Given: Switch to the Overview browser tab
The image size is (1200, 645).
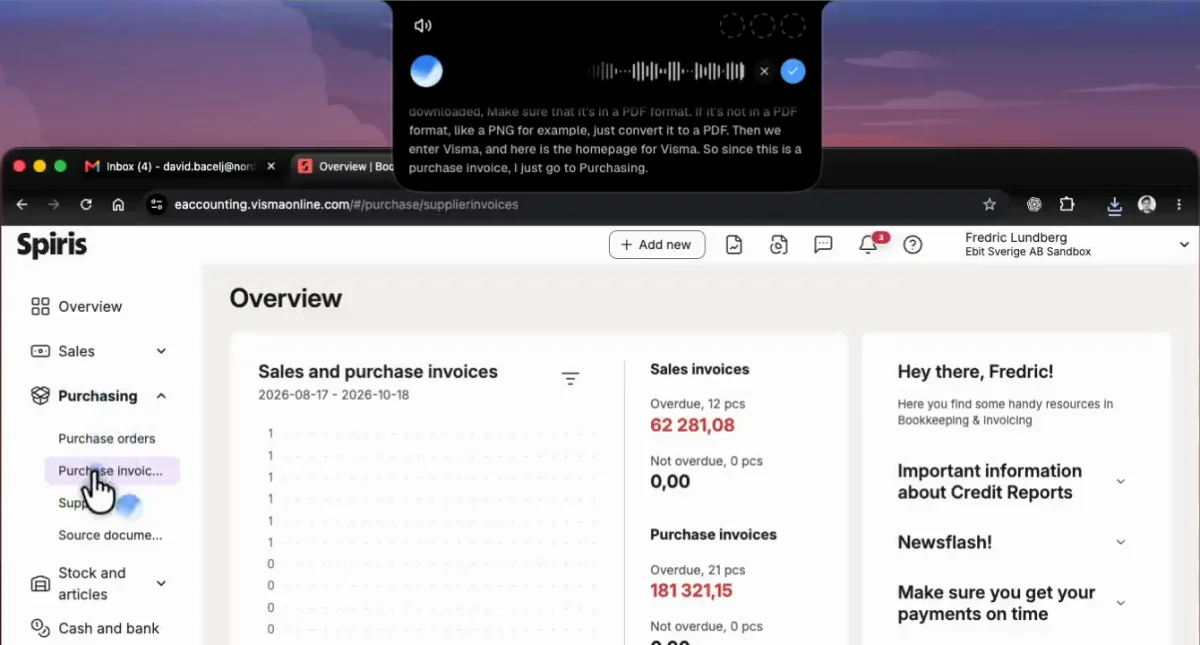Looking at the screenshot, I should click(x=345, y=166).
